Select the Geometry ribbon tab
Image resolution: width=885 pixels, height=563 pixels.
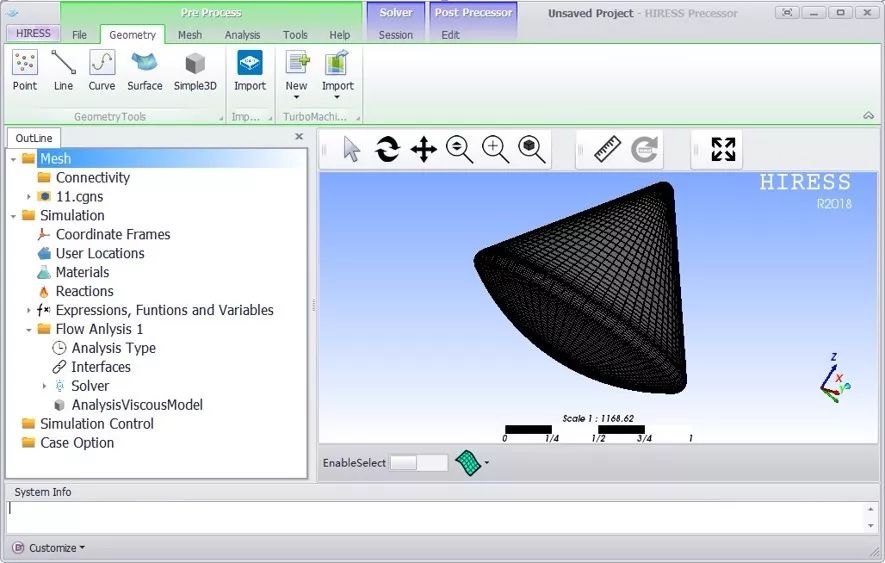[132, 35]
